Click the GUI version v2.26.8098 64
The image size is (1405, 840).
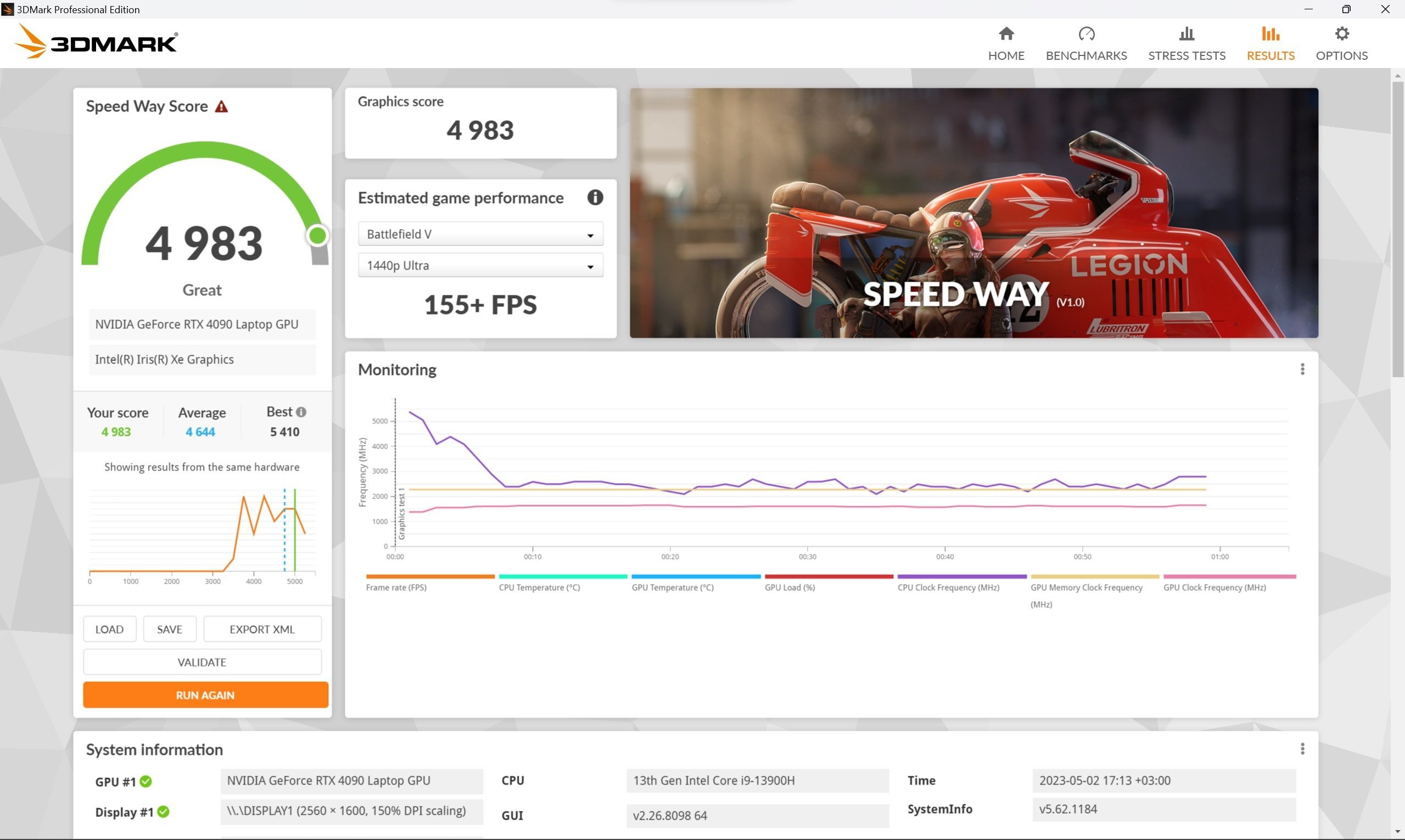(758, 816)
